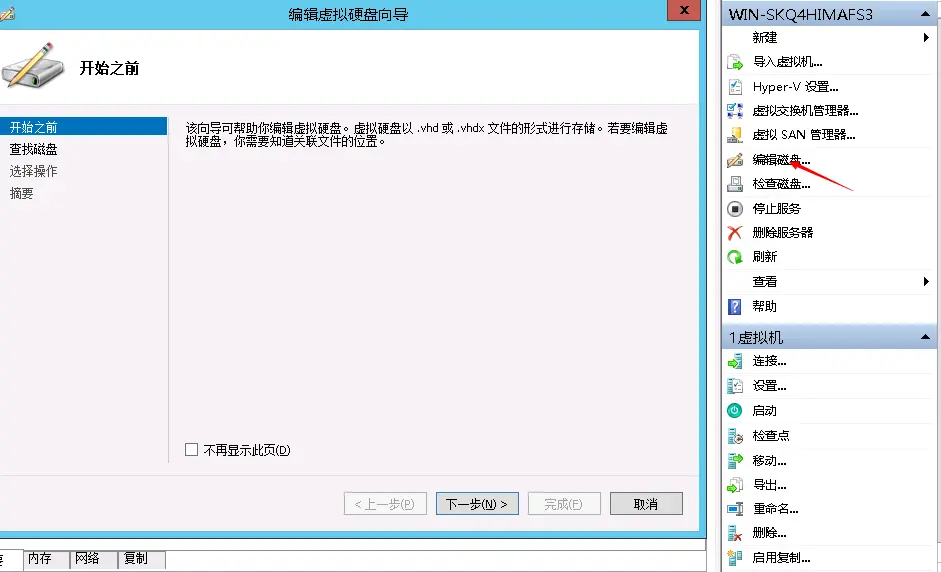Click the 新建 menu text

tap(765, 37)
